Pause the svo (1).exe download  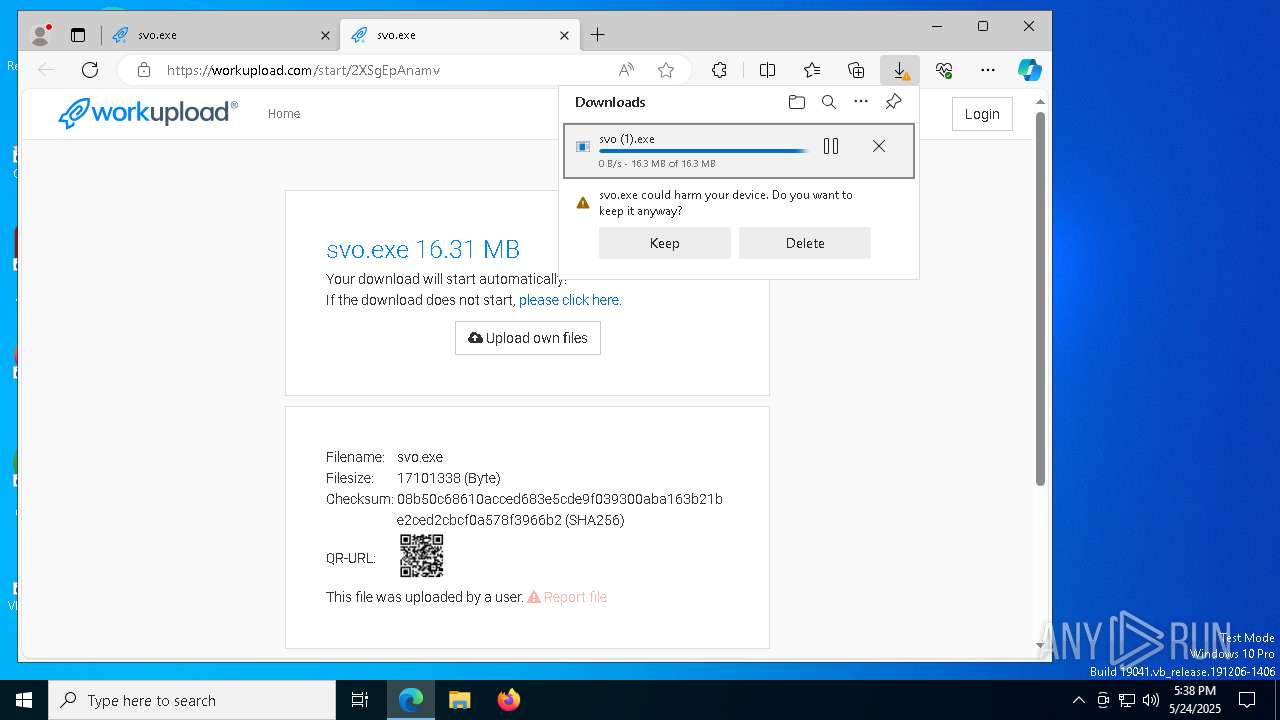(x=831, y=147)
